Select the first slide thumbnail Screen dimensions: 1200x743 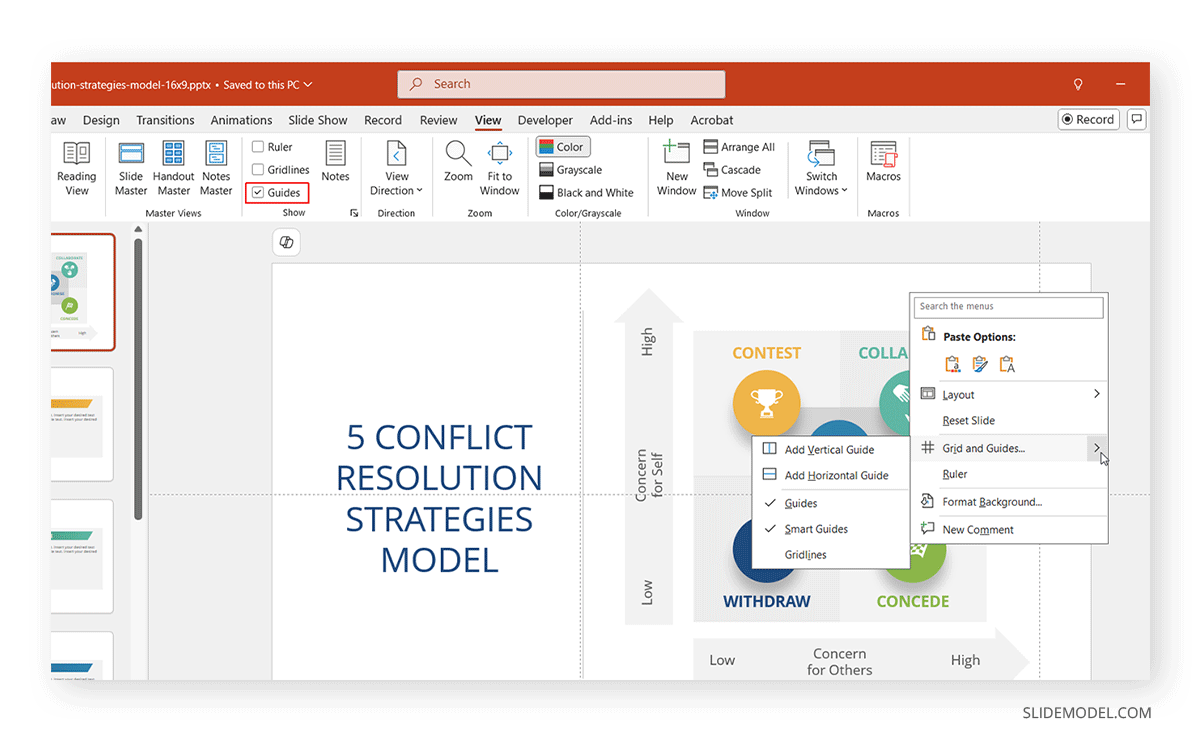83,292
